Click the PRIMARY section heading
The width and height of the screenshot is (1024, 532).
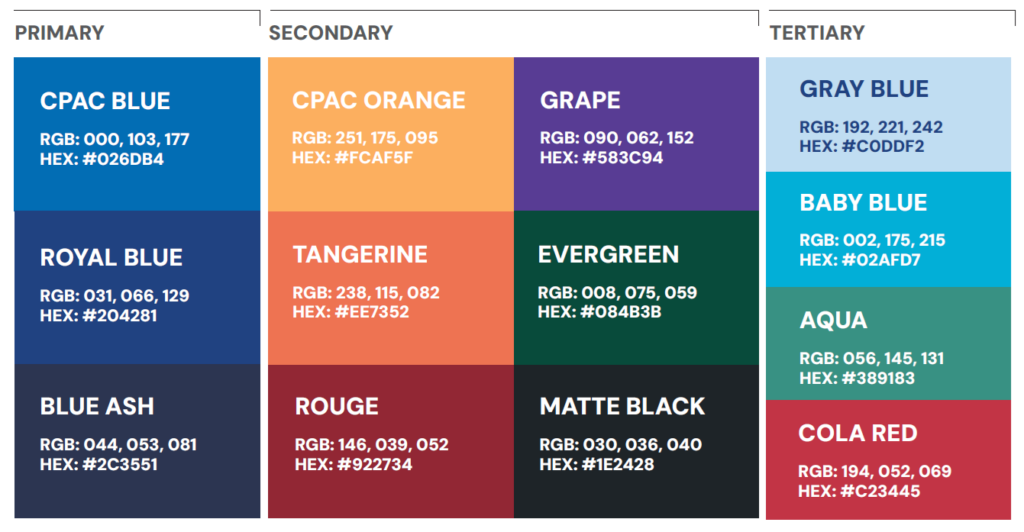pyautogui.click(x=59, y=33)
